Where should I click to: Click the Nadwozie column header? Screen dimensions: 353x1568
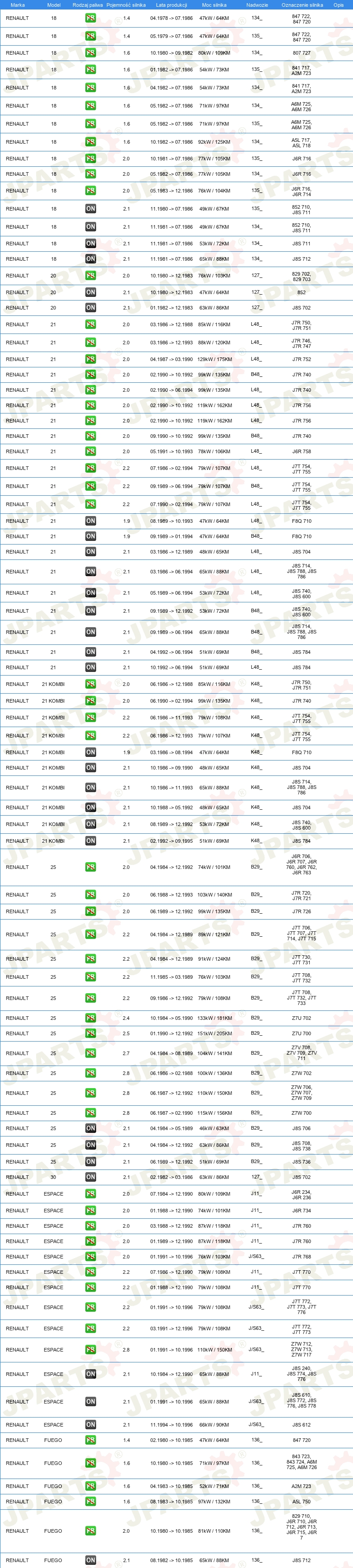(x=257, y=5)
